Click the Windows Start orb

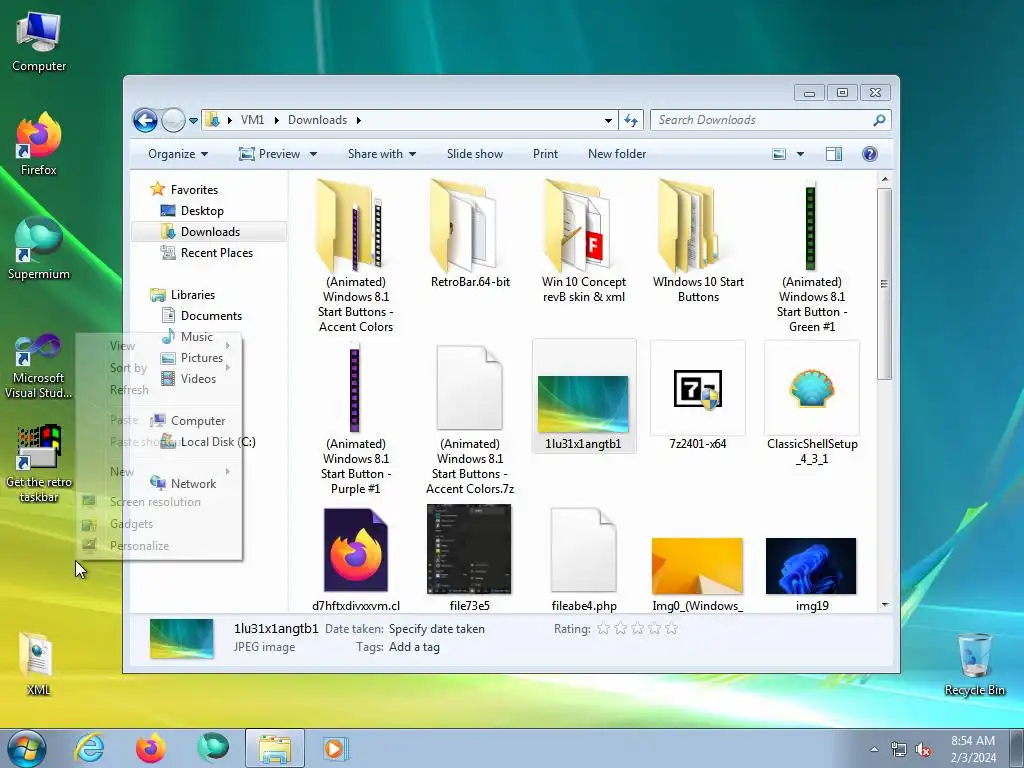point(27,748)
